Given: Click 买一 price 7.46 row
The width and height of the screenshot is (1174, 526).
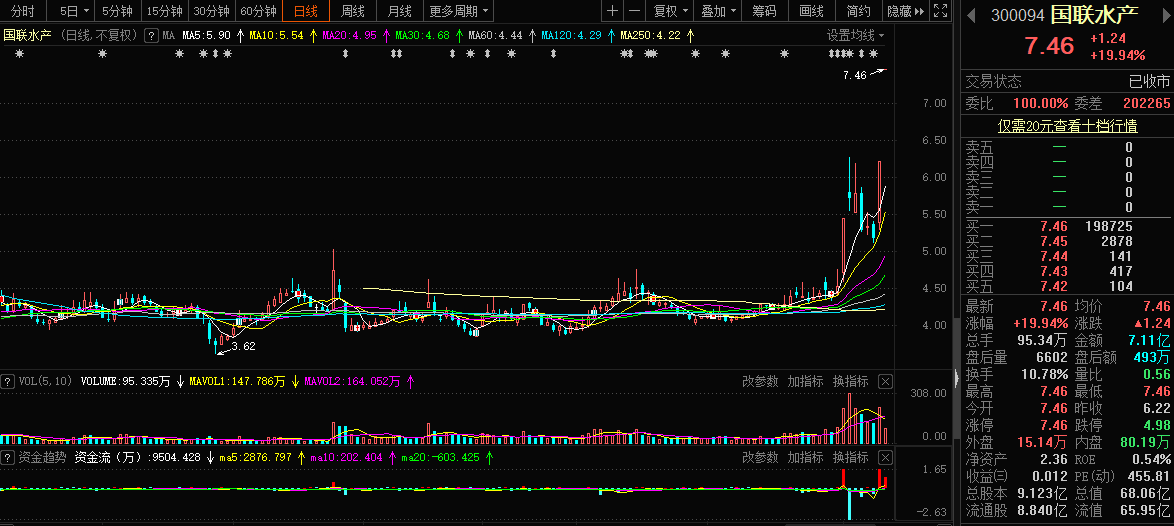Looking at the screenshot, I should pos(1067,226).
